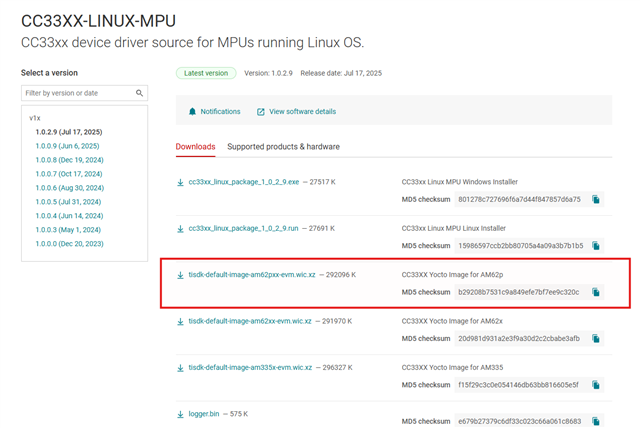Click the search magnifier in version filter
Image resolution: width=640 pixels, height=428 pixels.
[139, 93]
